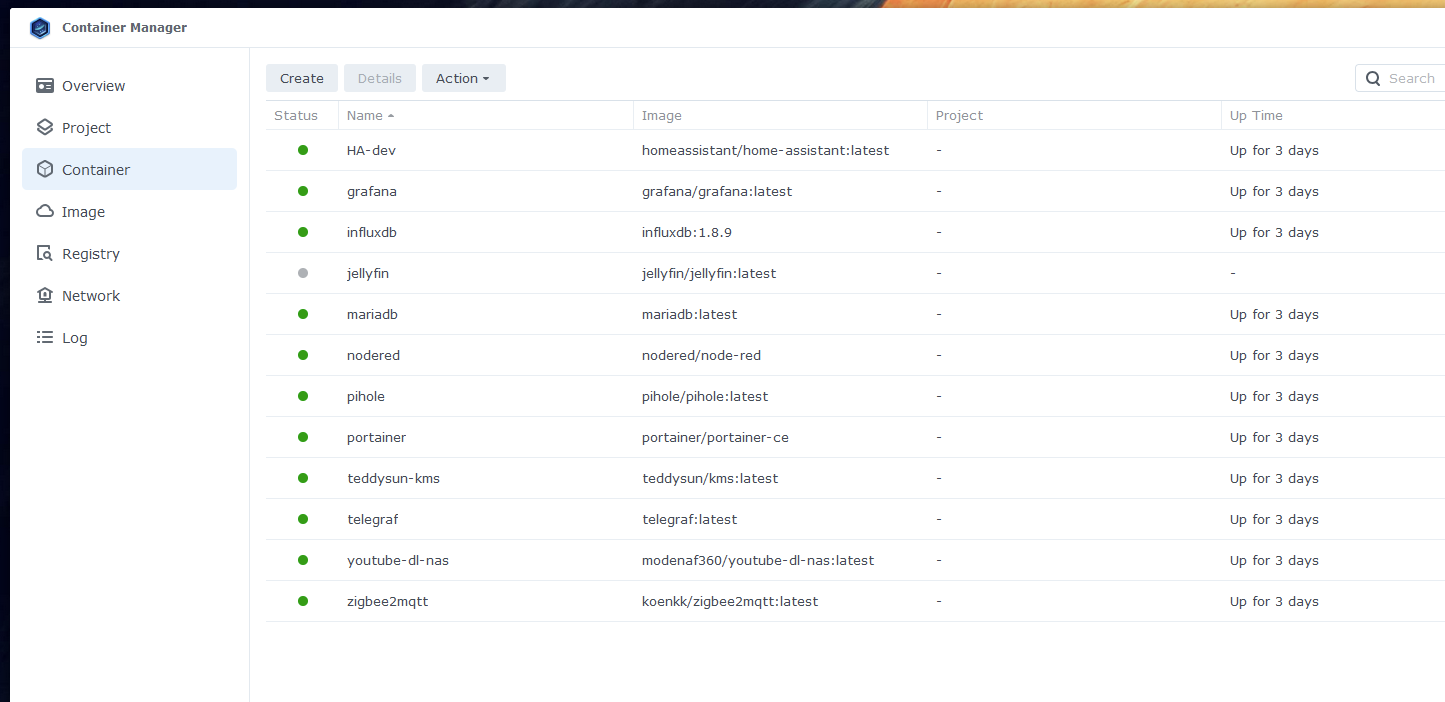Click the Network house icon in sidebar
This screenshot has height=702, width=1445.
44,296
